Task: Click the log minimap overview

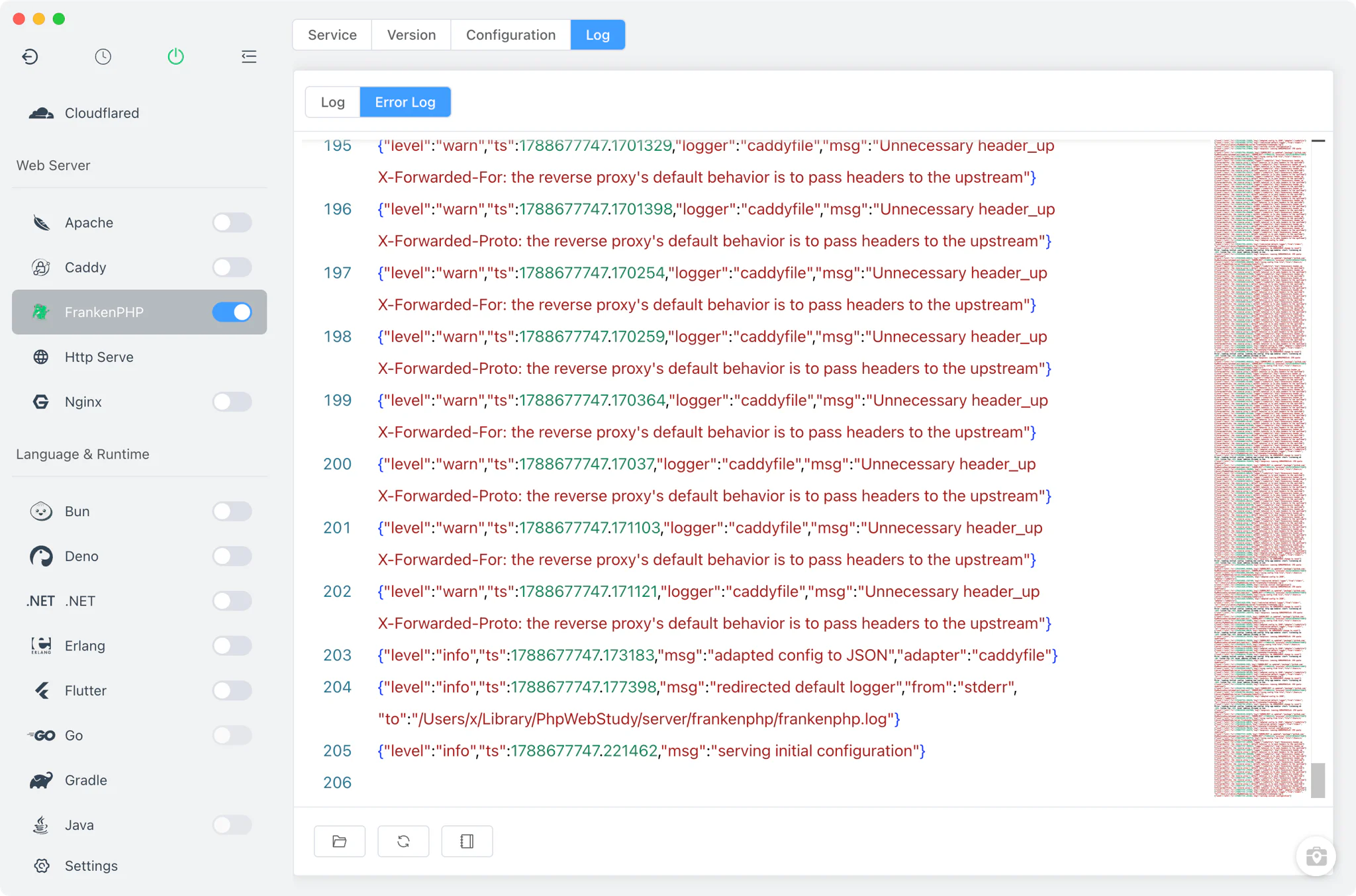Action: 1261,468
